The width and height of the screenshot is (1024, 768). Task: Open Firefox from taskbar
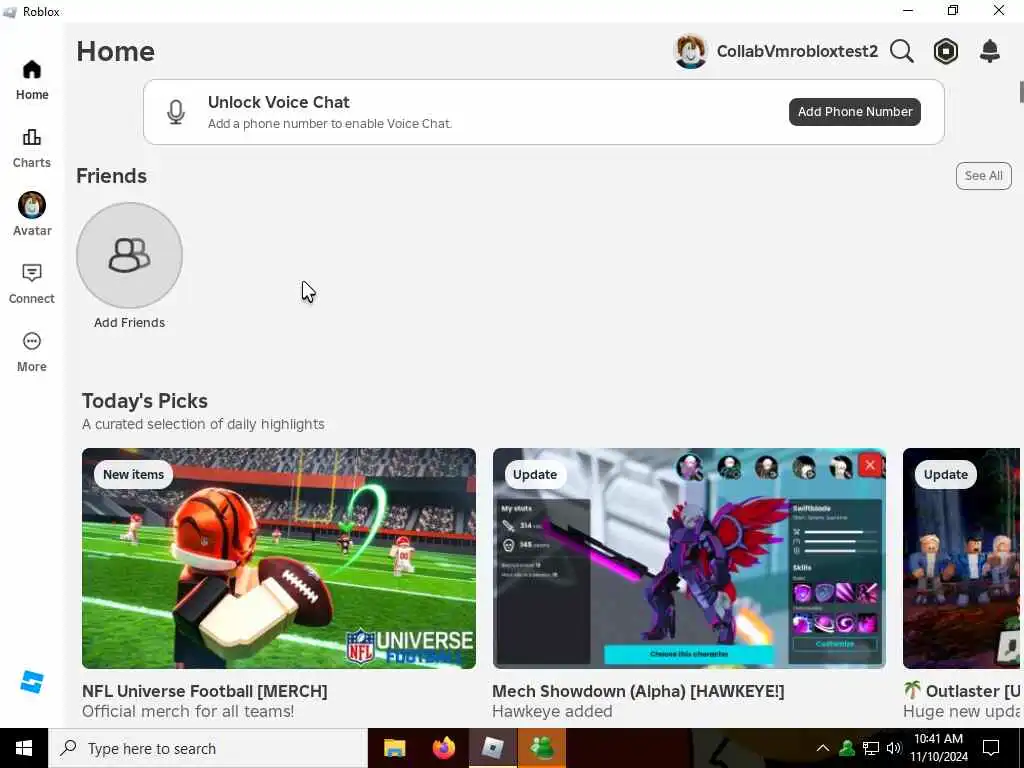point(443,748)
